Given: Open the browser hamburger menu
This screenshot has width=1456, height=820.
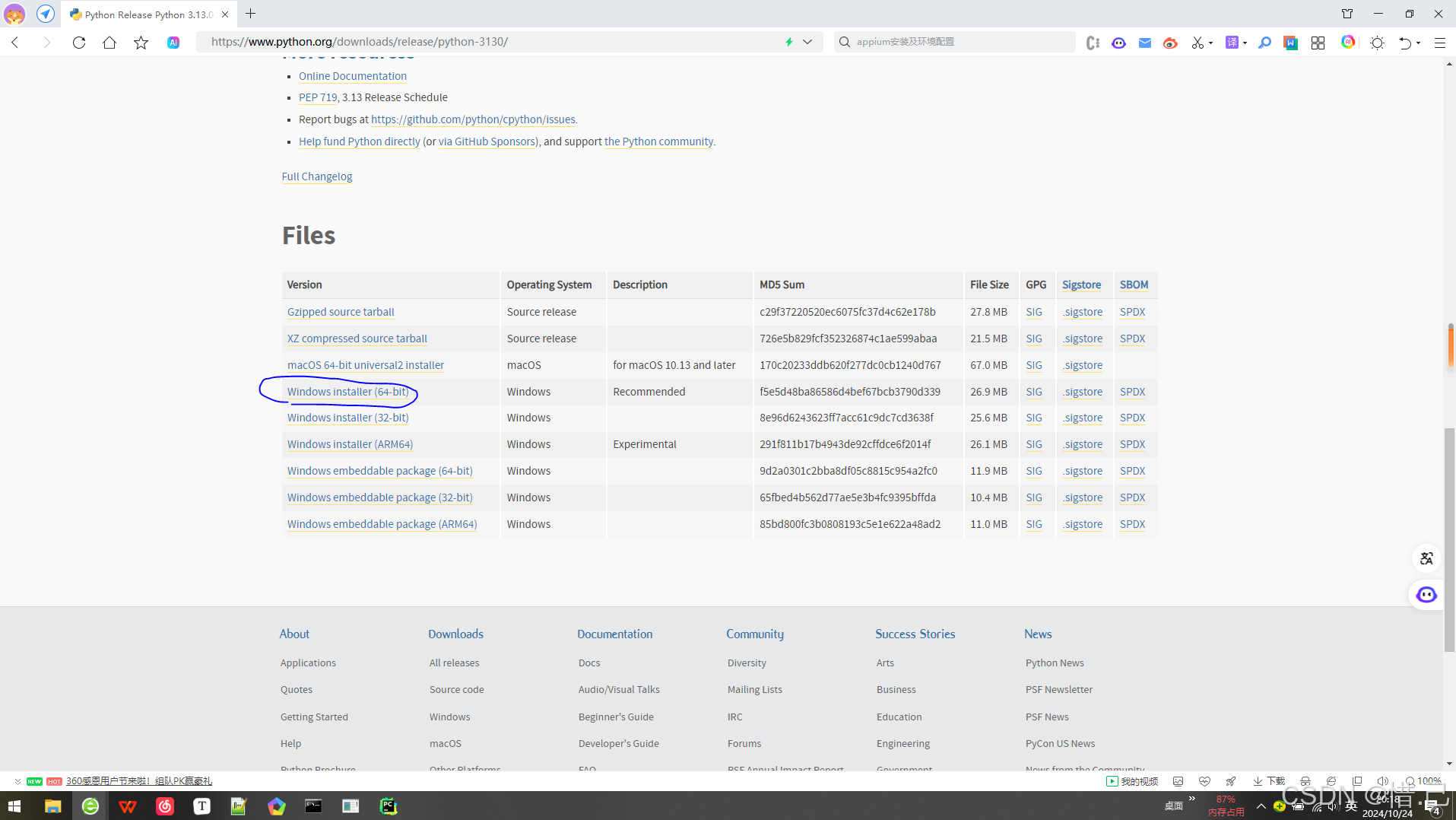Looking at the screenshot, I should click(x=1440, y=43).
